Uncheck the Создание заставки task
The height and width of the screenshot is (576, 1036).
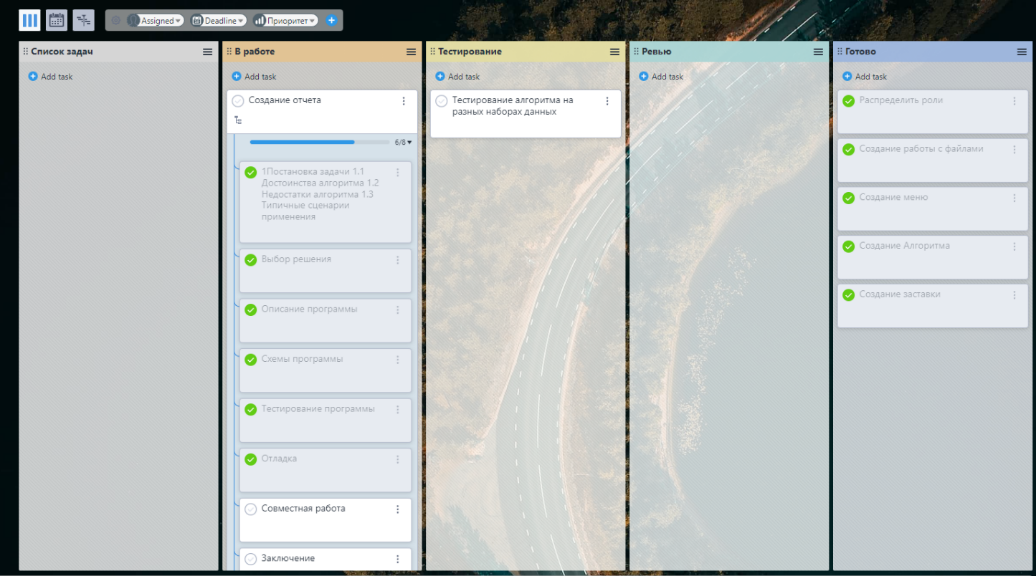pos(848,295)
